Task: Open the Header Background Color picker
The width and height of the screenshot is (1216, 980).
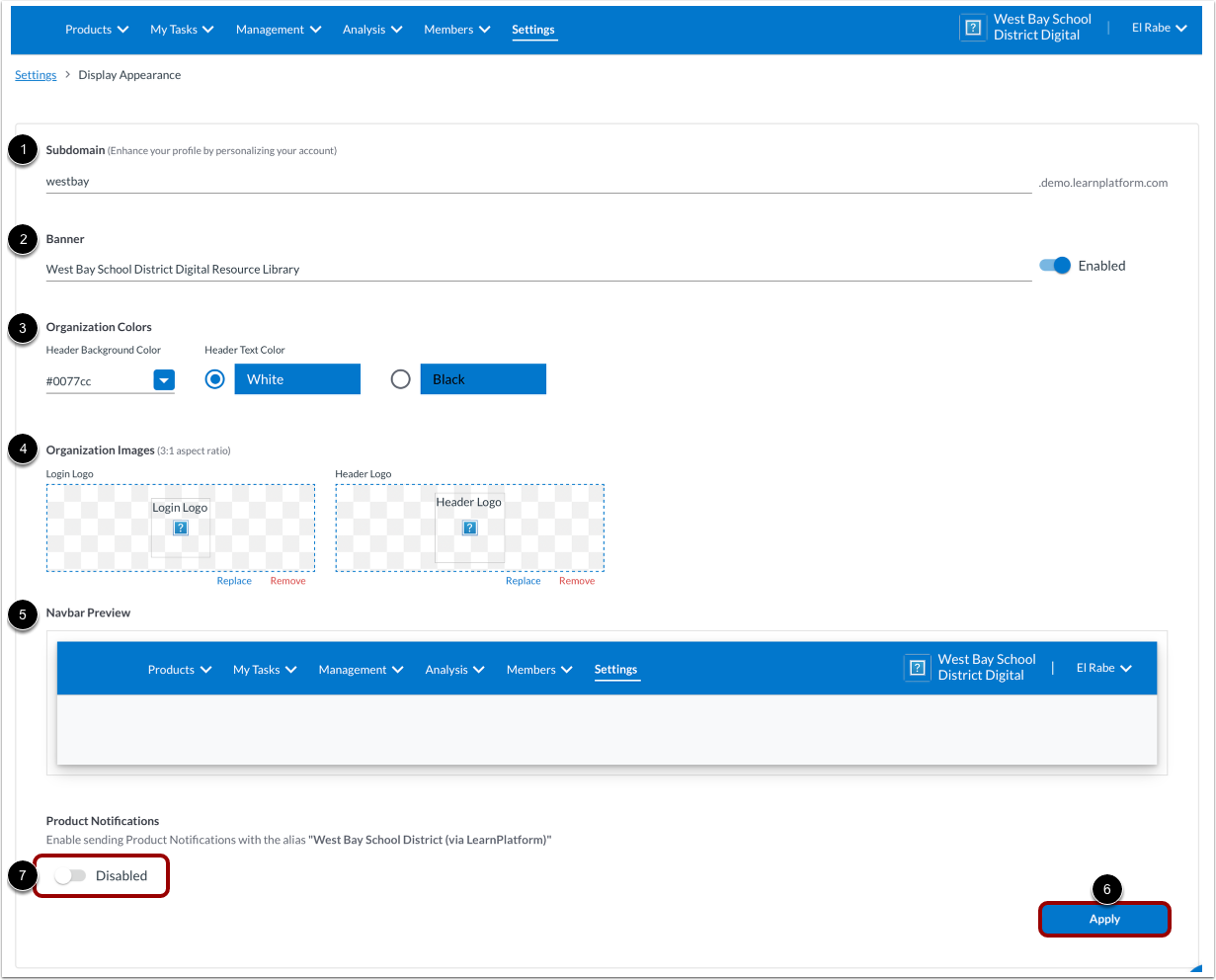Action: (x=164, y=379)
